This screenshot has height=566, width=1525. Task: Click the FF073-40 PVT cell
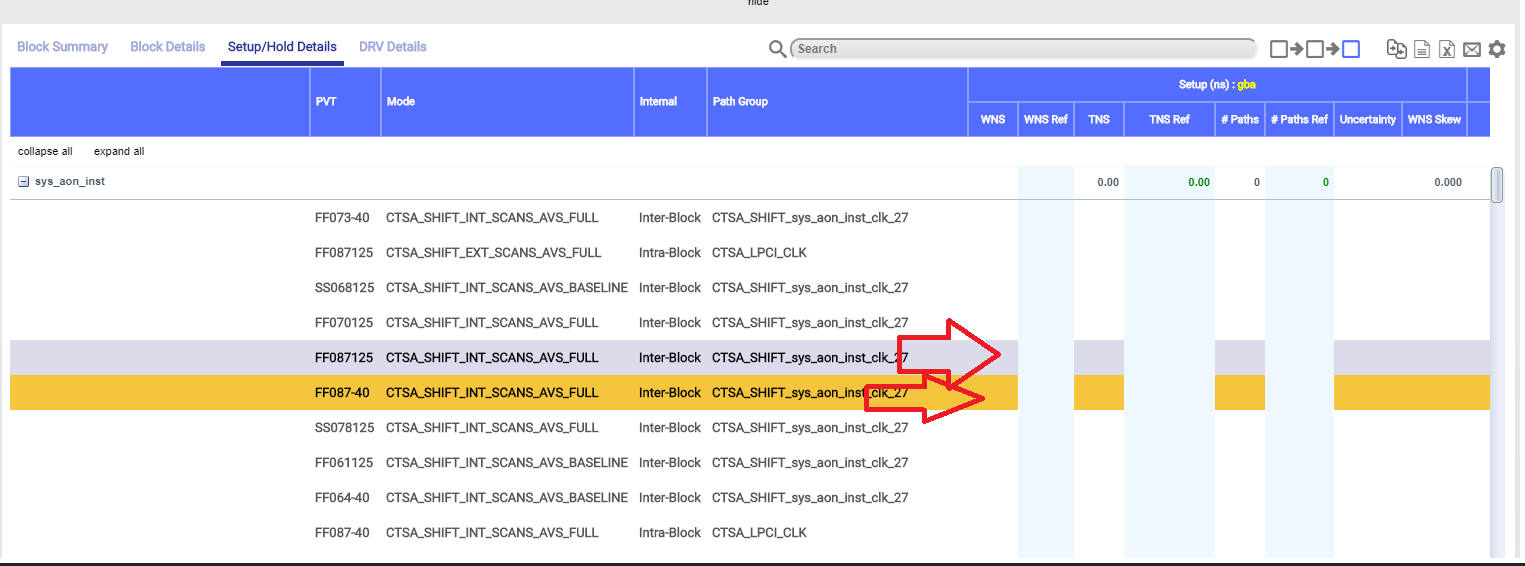point(342,218)
